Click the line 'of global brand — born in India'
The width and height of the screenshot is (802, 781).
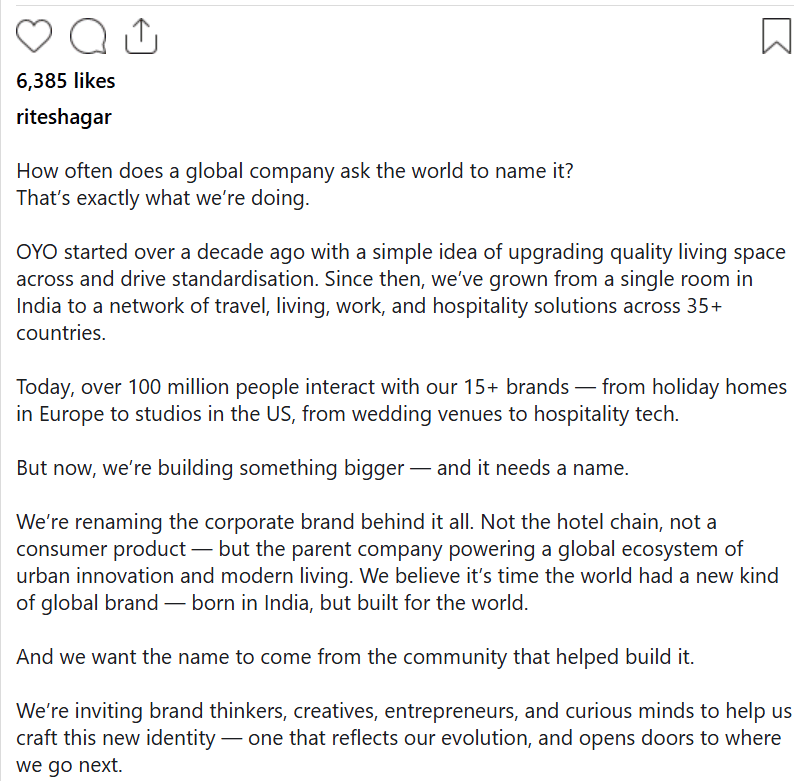(x=272, y=604)
